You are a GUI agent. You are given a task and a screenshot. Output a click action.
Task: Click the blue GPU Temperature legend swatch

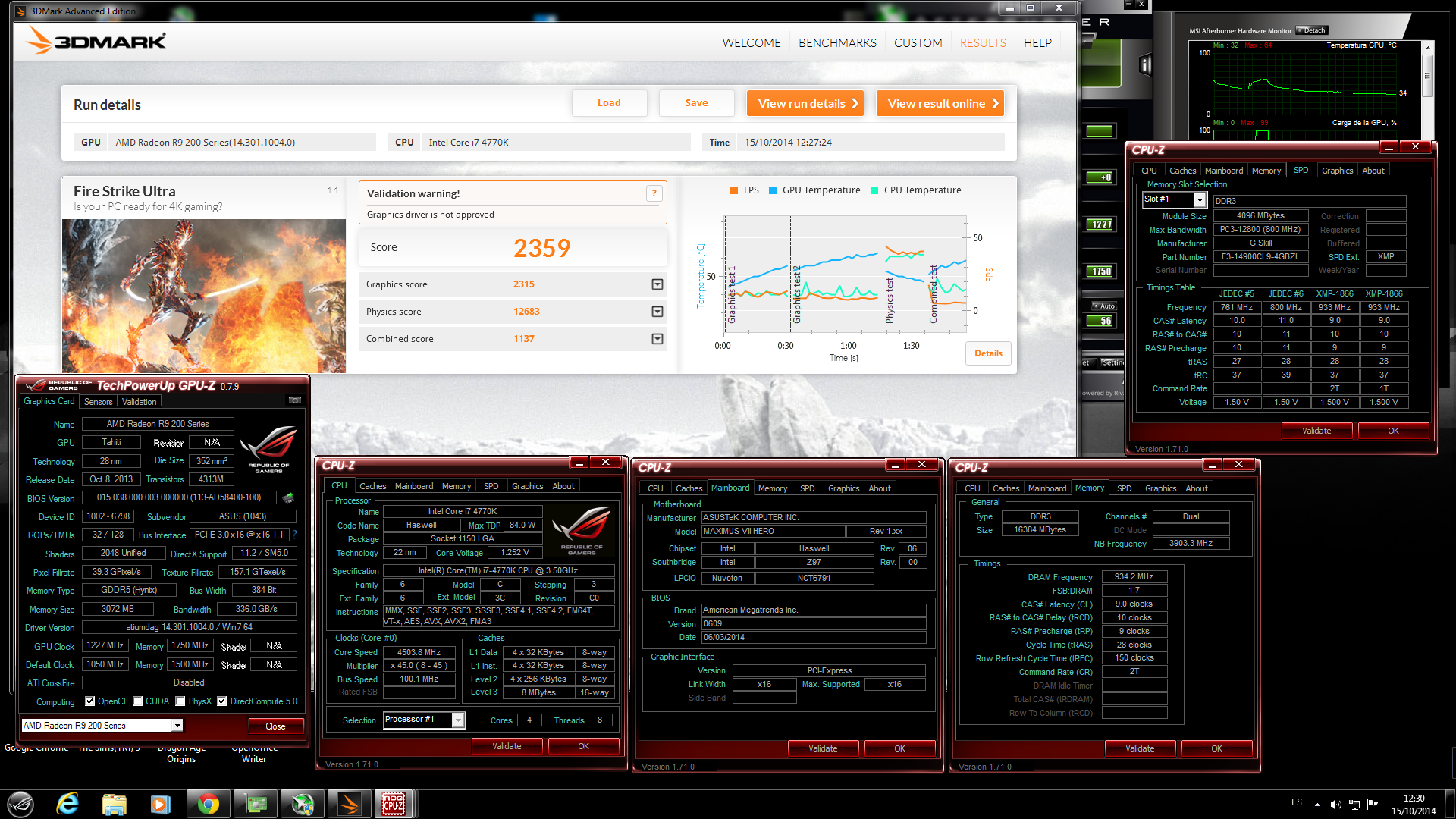click(x=773, y=190)
